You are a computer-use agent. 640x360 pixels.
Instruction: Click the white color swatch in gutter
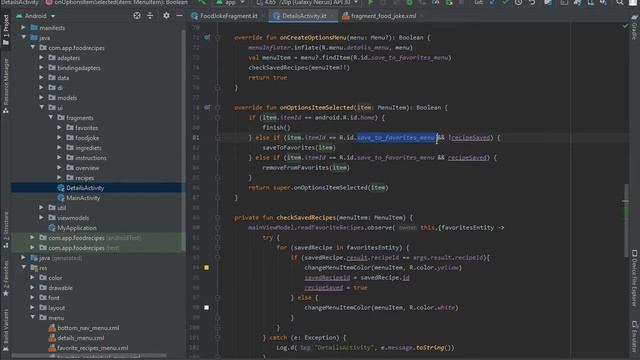click(207, 308)
